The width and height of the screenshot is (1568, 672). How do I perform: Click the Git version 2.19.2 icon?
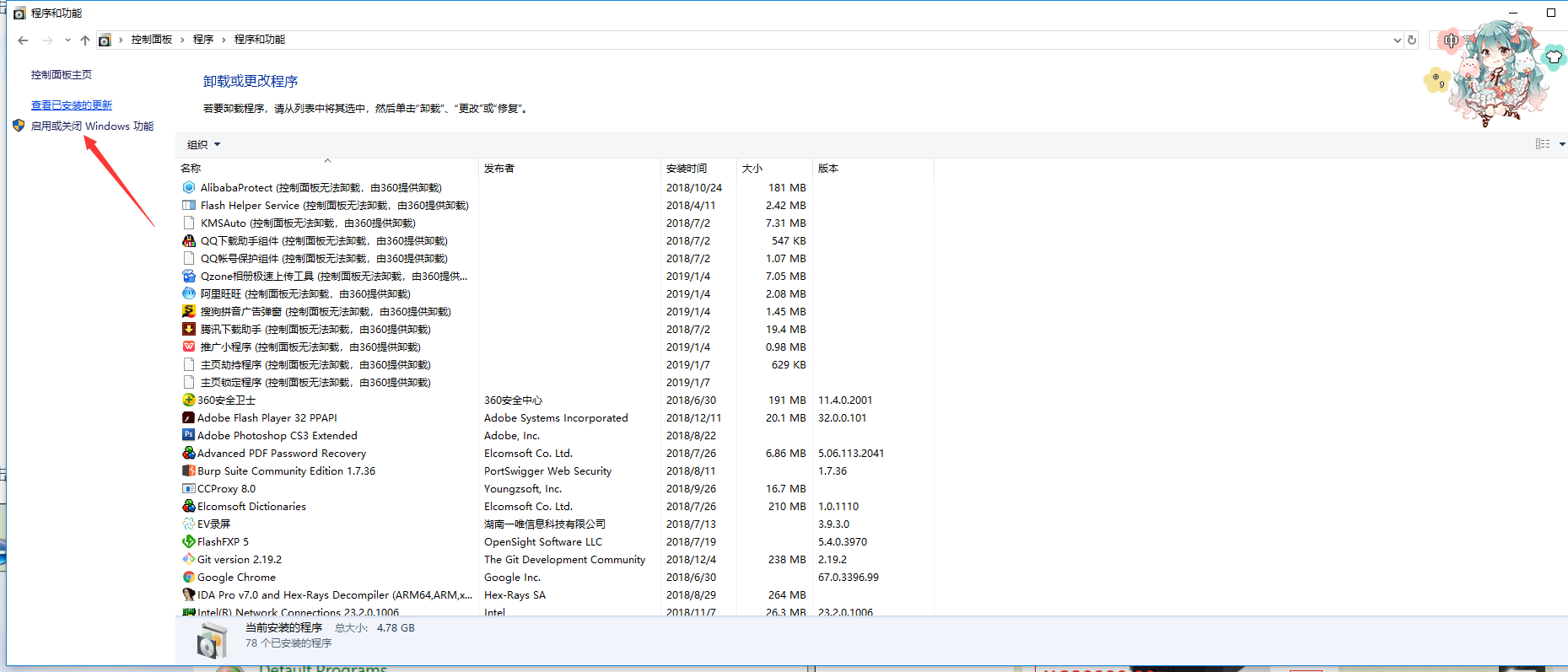[189, 559]
